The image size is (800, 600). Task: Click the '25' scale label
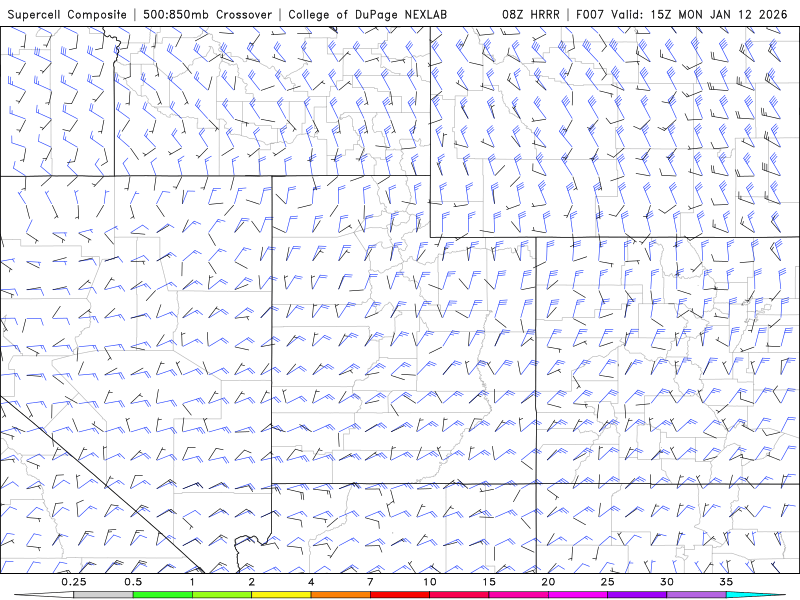pos(608,582)
